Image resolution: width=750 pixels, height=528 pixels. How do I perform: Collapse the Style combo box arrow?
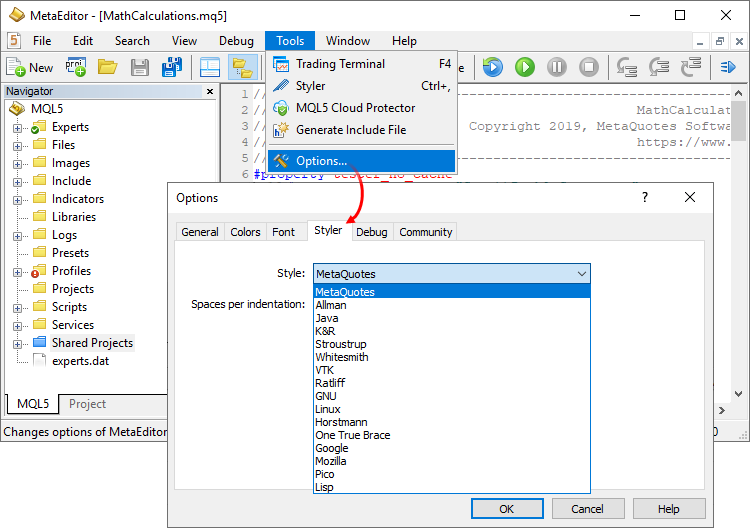click(581, 273)
